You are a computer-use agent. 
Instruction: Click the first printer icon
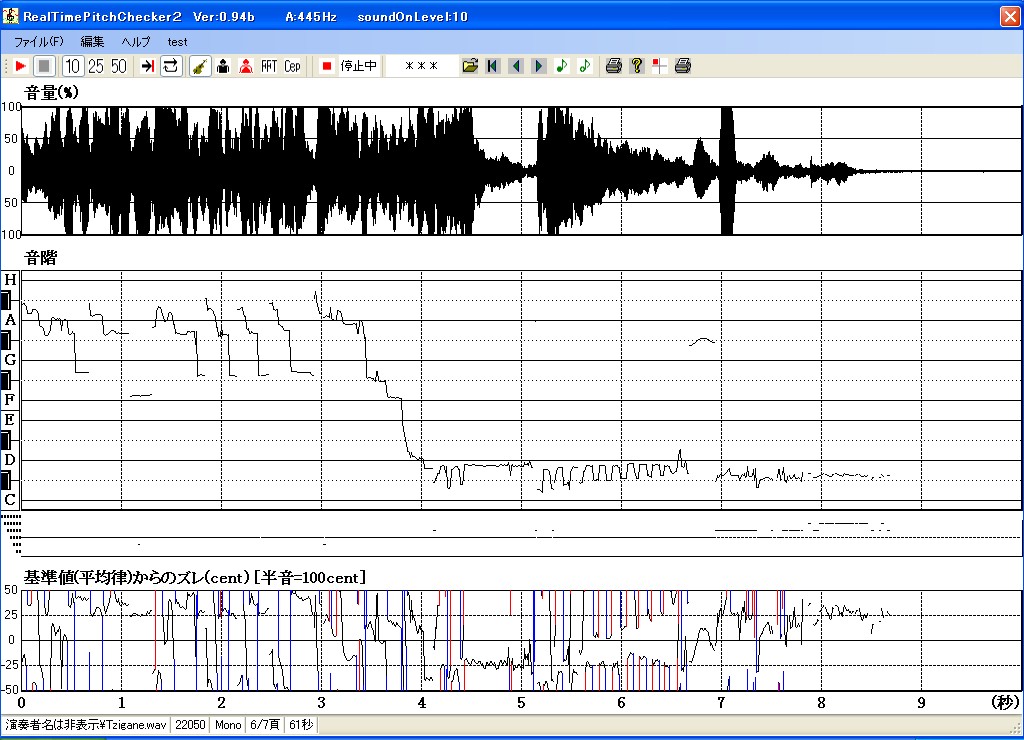pyautogui.click(x=613, y=66)
